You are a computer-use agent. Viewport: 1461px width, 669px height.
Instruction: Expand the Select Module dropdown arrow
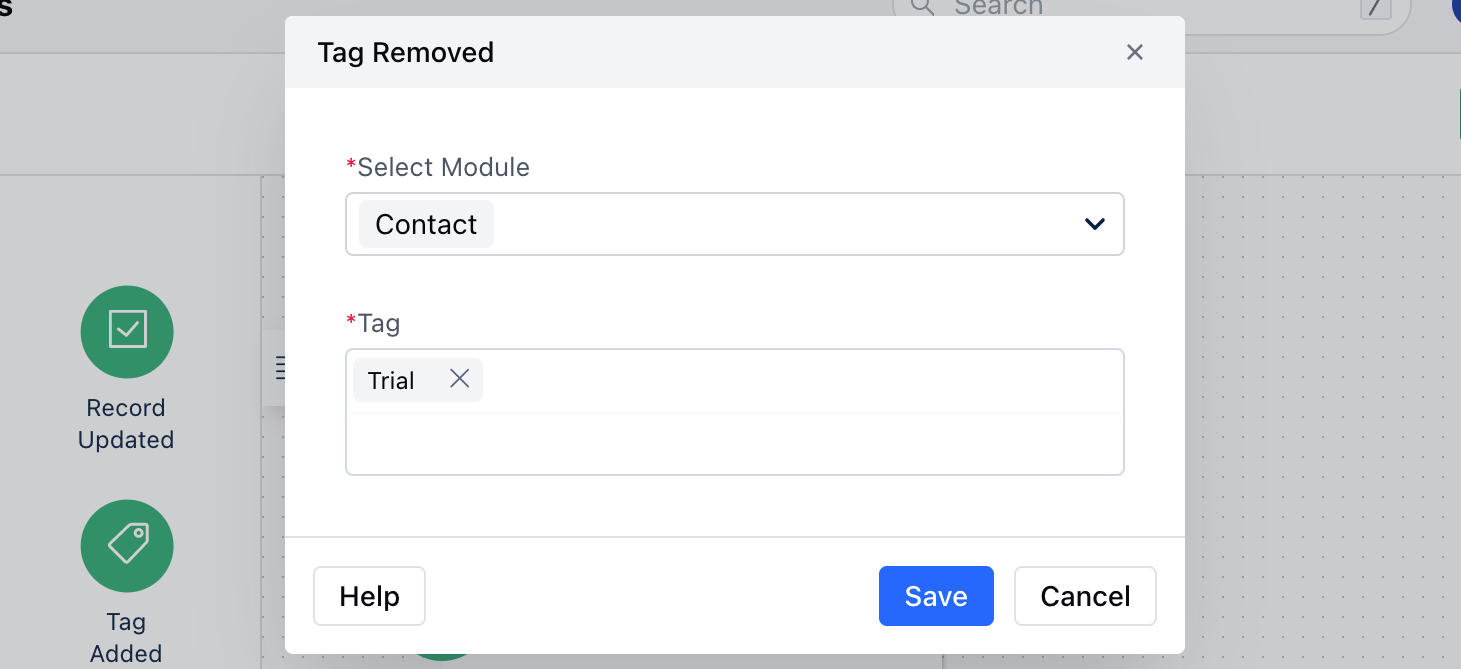tap(1095, 224)
